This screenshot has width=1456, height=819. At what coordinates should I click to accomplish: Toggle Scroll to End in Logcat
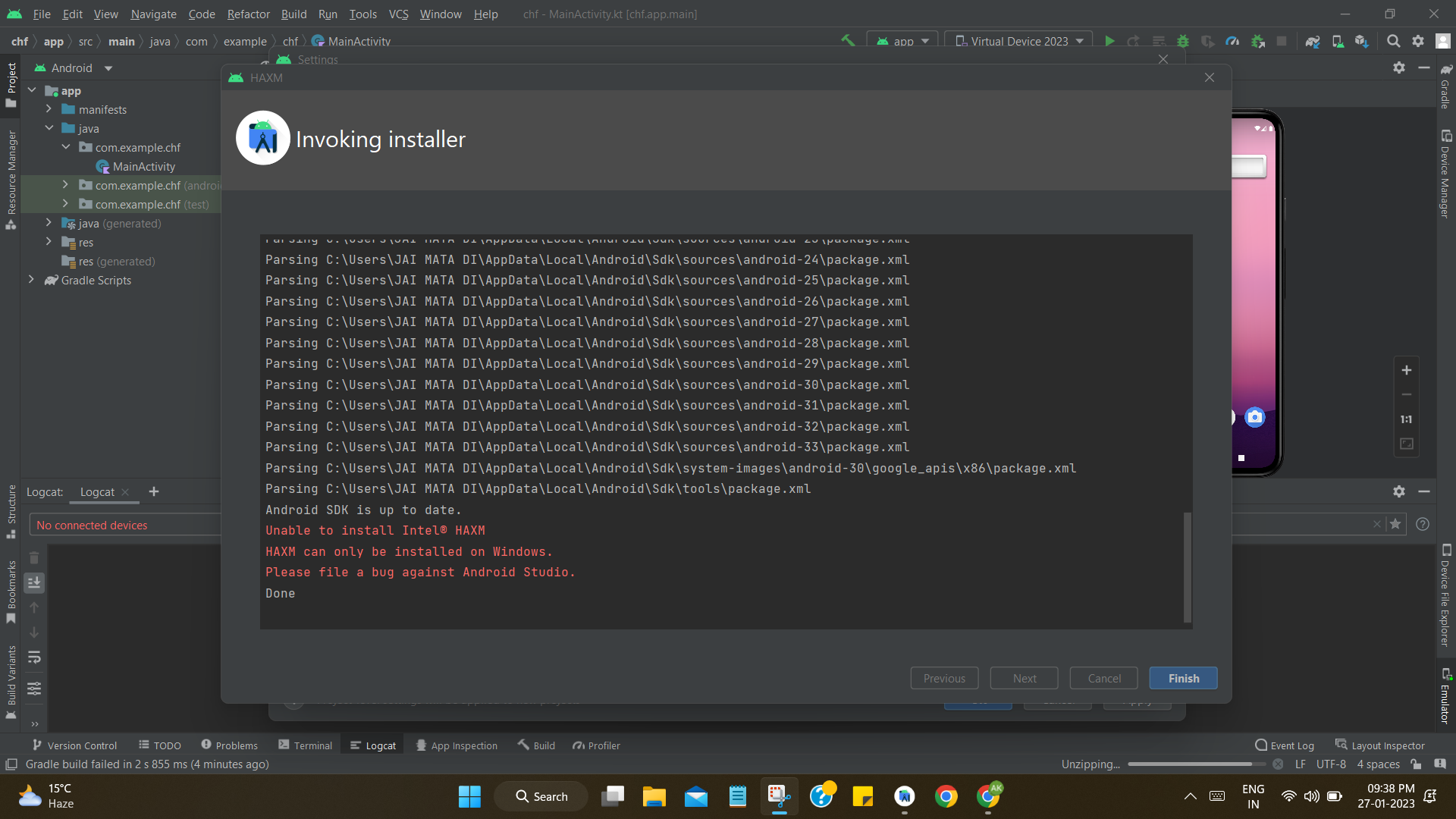click(34, 582)
